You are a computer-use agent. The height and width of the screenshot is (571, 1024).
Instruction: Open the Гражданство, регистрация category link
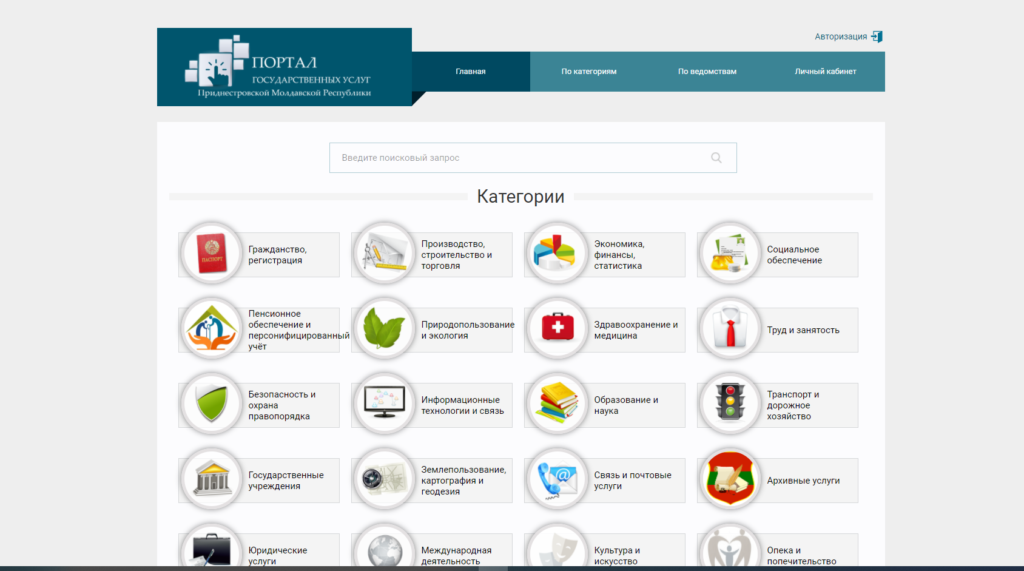(278, 255)
